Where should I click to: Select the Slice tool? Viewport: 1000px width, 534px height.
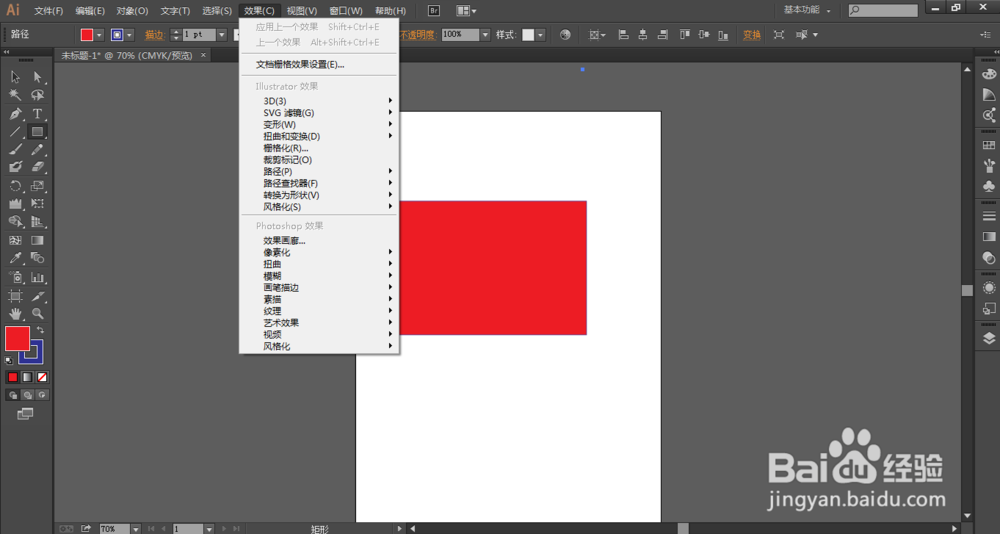38,296
